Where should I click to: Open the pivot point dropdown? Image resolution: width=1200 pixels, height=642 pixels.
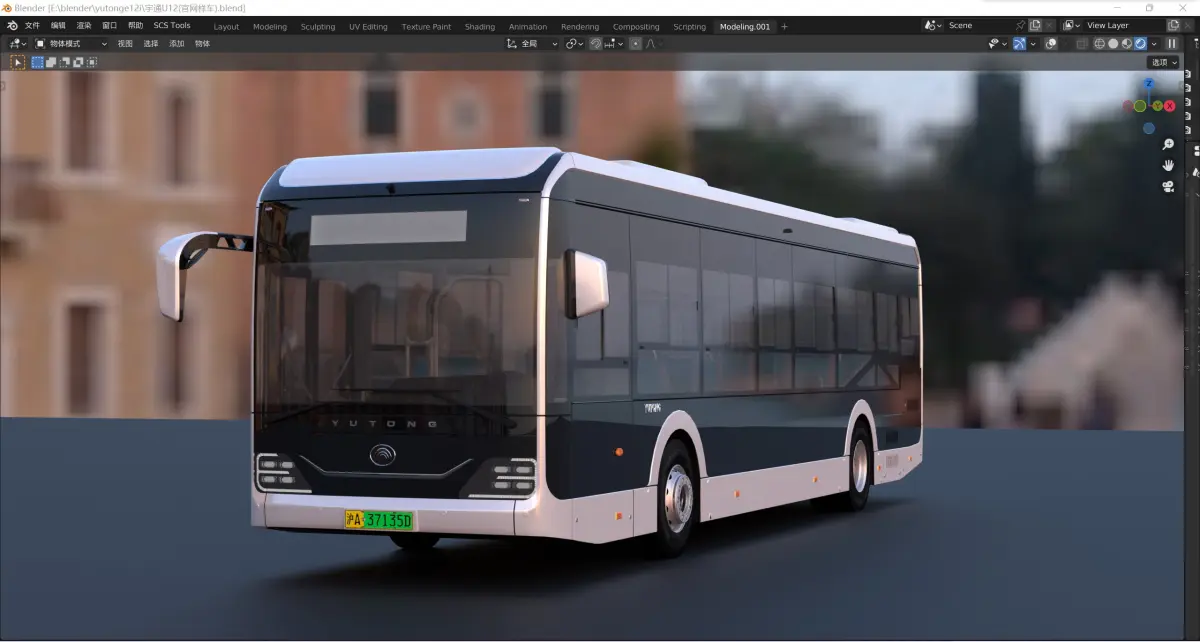tap(575, 44)
